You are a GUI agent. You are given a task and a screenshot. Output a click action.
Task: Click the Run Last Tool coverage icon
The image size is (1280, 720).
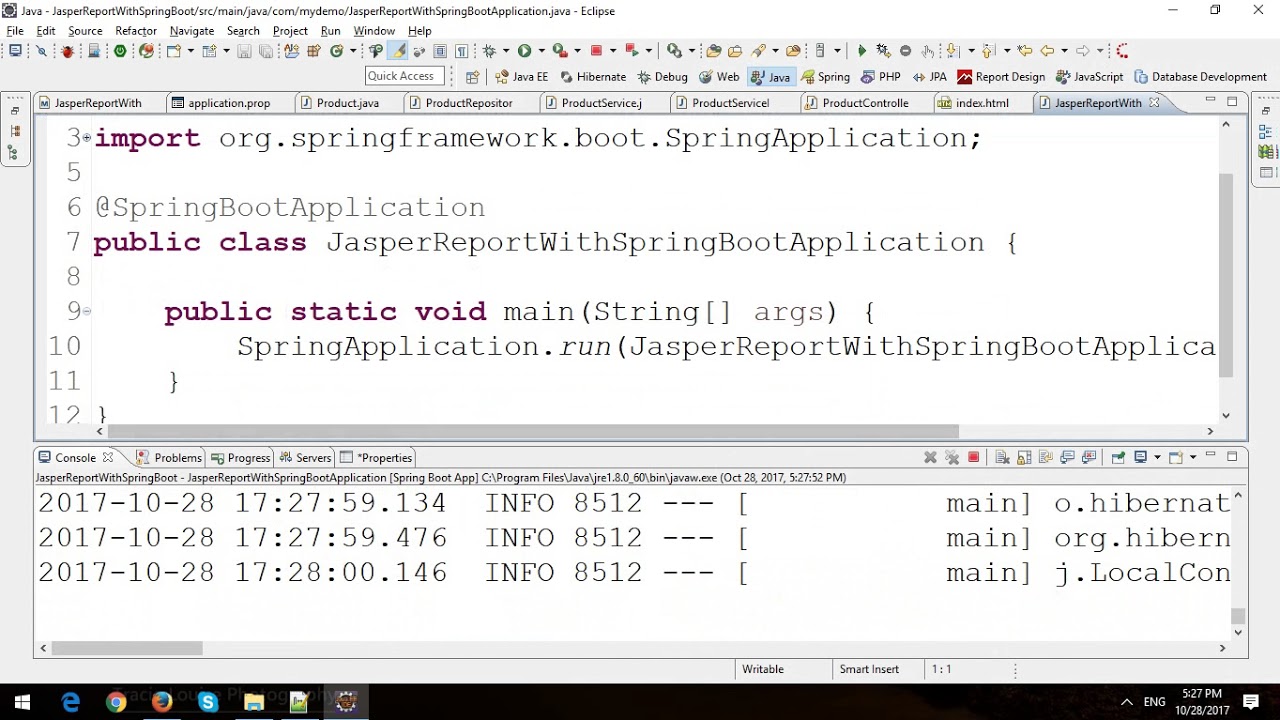[x=559, y=50]
